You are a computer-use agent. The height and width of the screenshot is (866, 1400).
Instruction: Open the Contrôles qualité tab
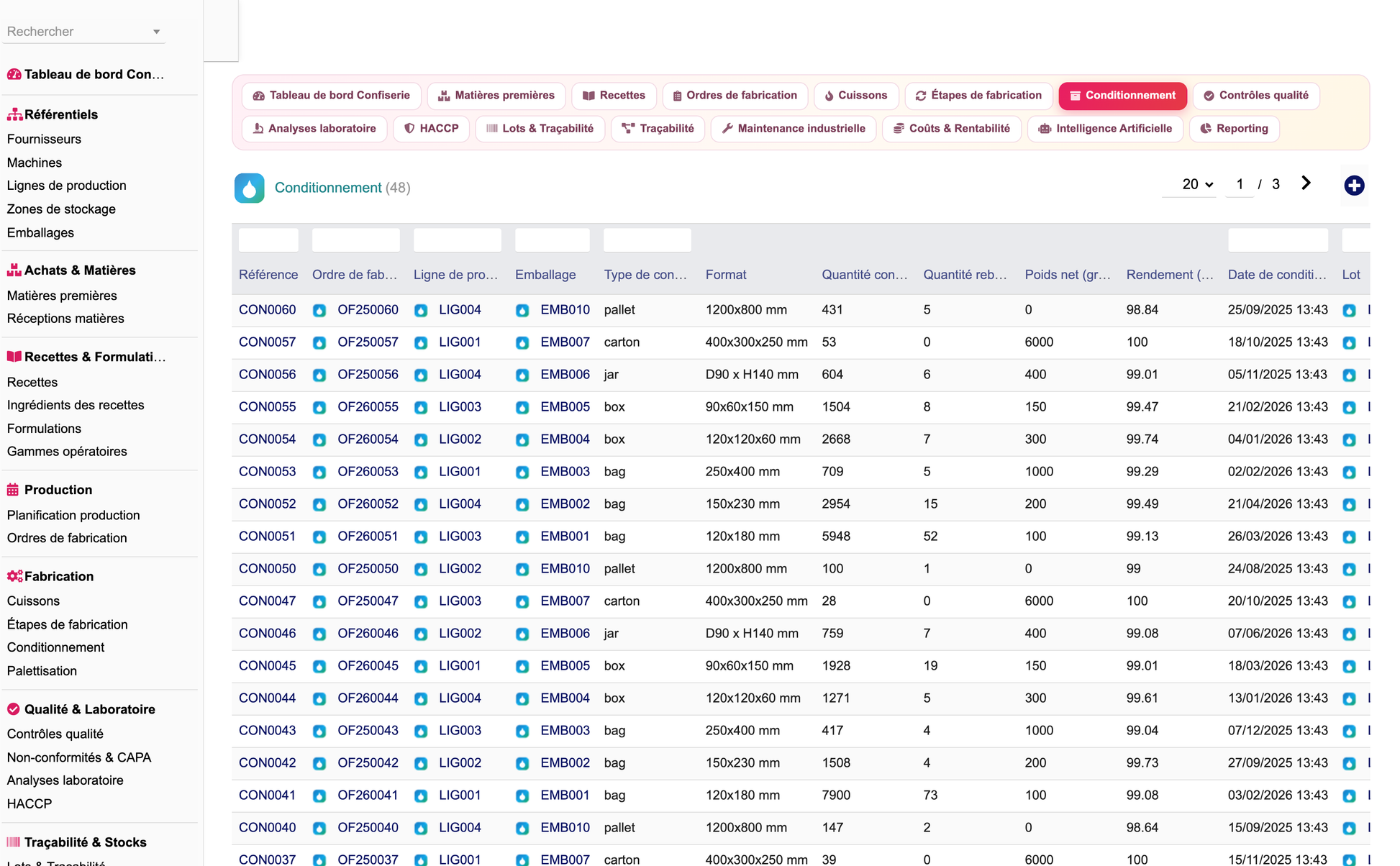(1255, 96)
